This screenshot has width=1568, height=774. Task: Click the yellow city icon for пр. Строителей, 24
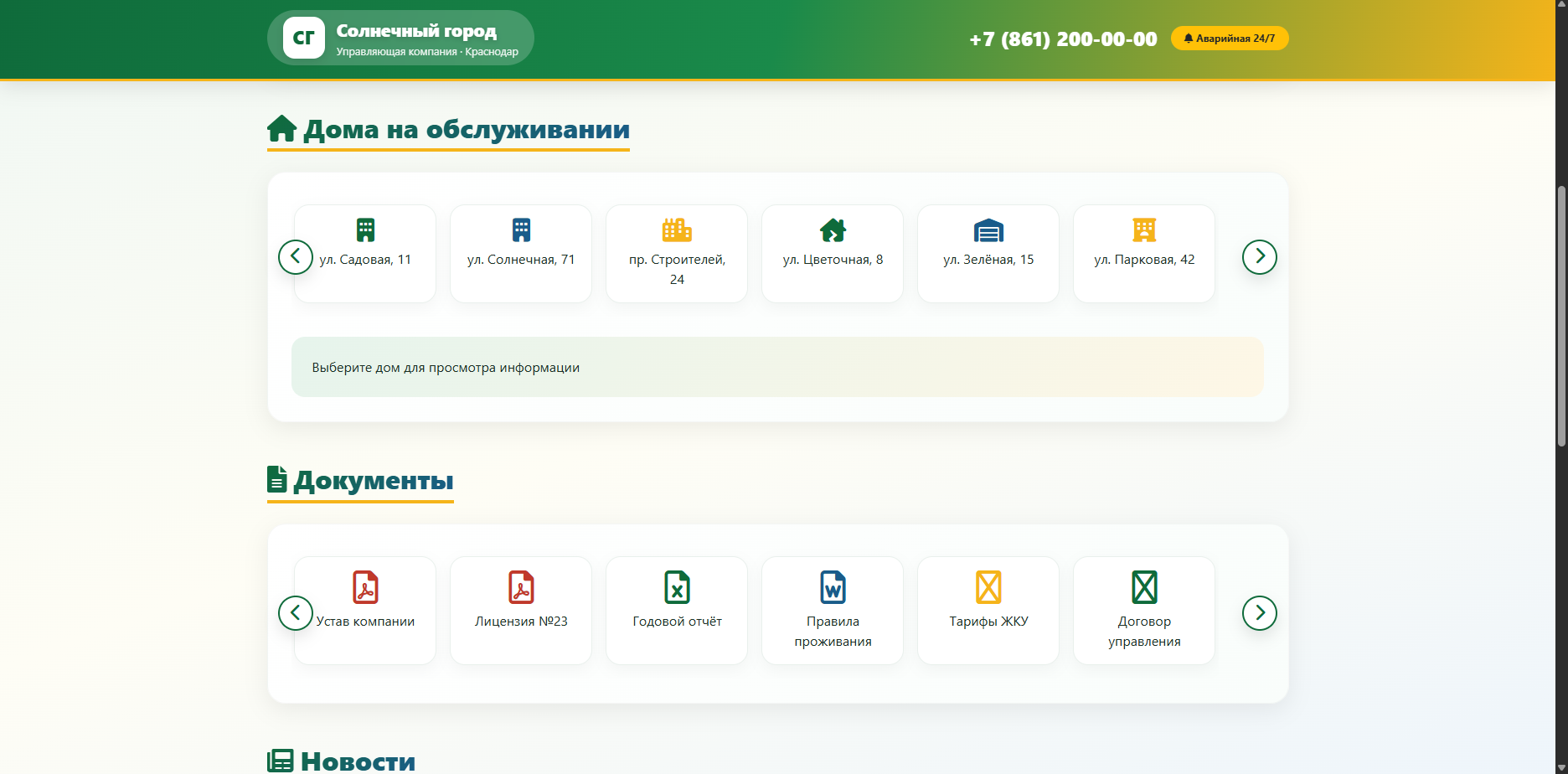(x=677, y=230)
